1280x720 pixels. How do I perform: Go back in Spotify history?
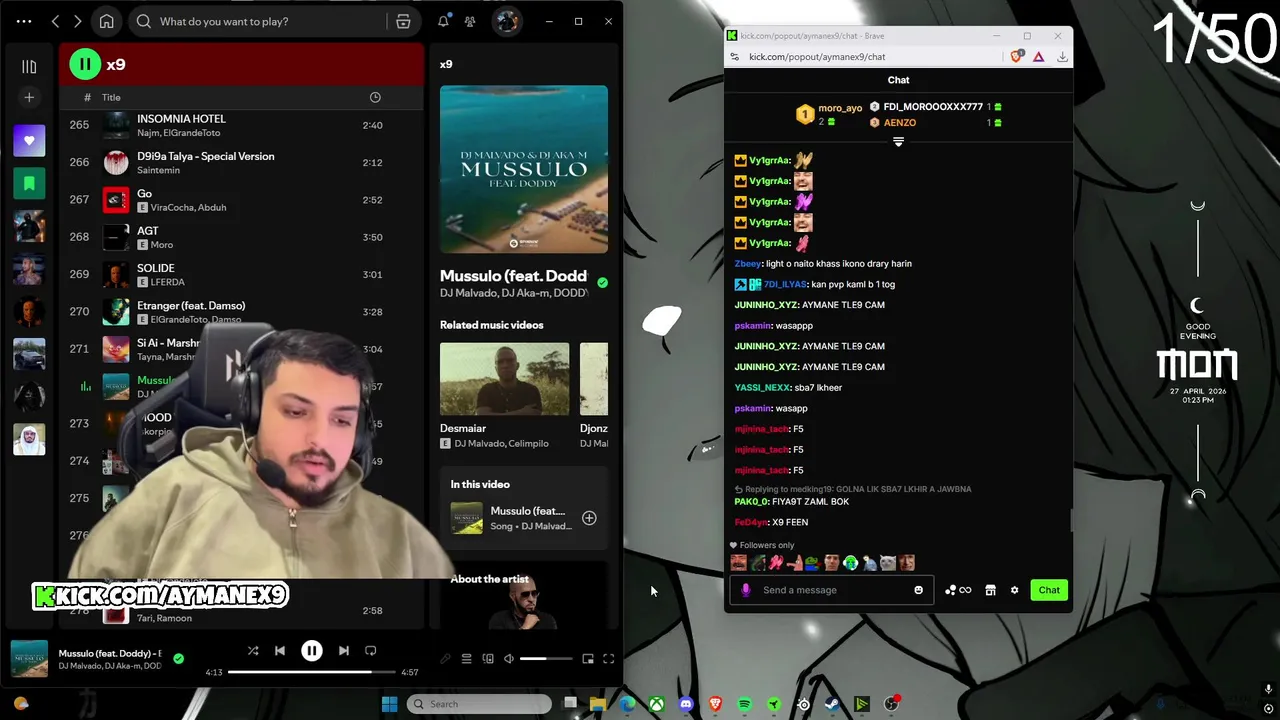[56, 21]
